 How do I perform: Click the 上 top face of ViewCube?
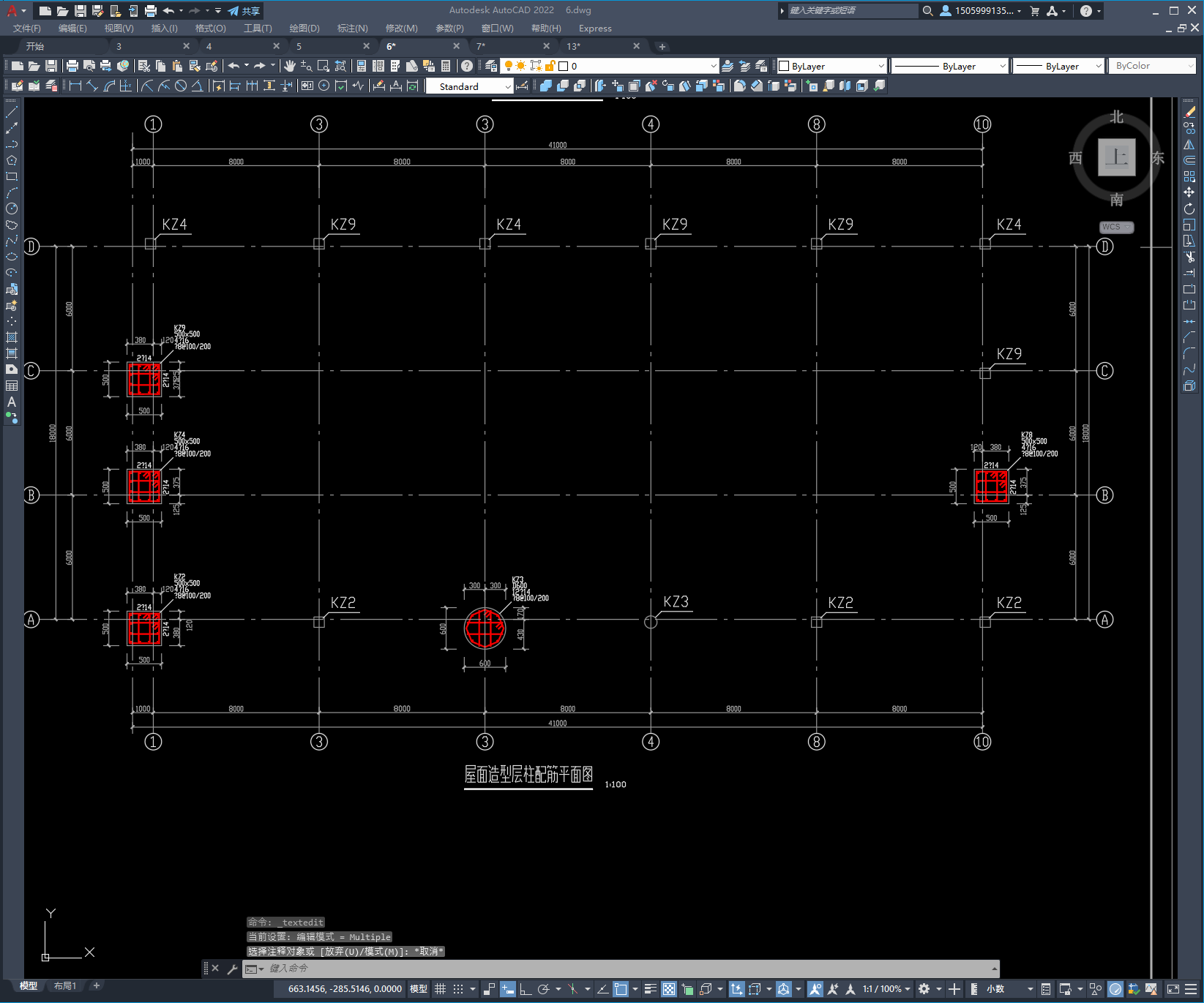click(1116, 157)
